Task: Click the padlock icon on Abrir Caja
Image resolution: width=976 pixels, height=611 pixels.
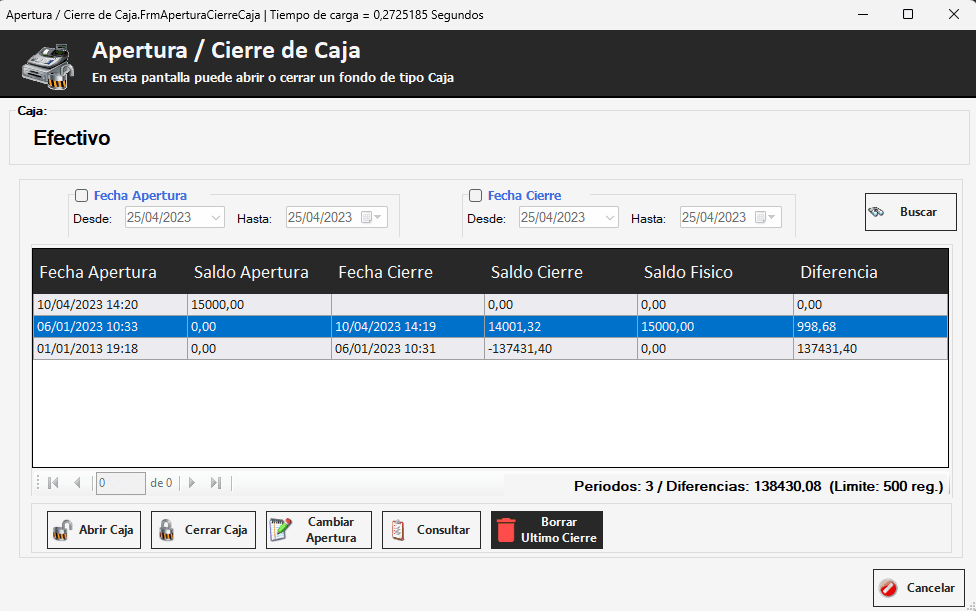Action: point(62,530)
